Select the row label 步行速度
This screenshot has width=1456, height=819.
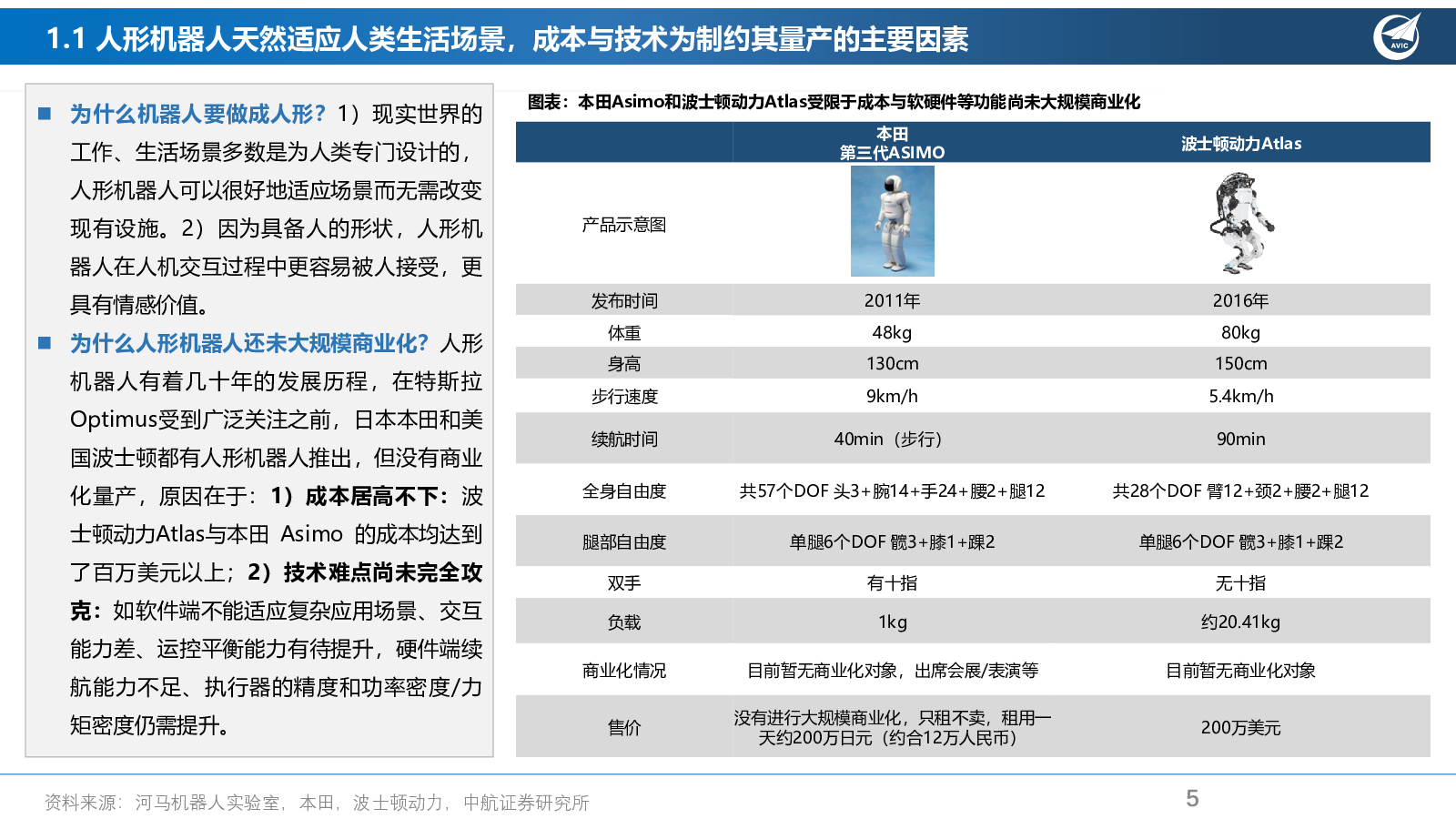624,396
